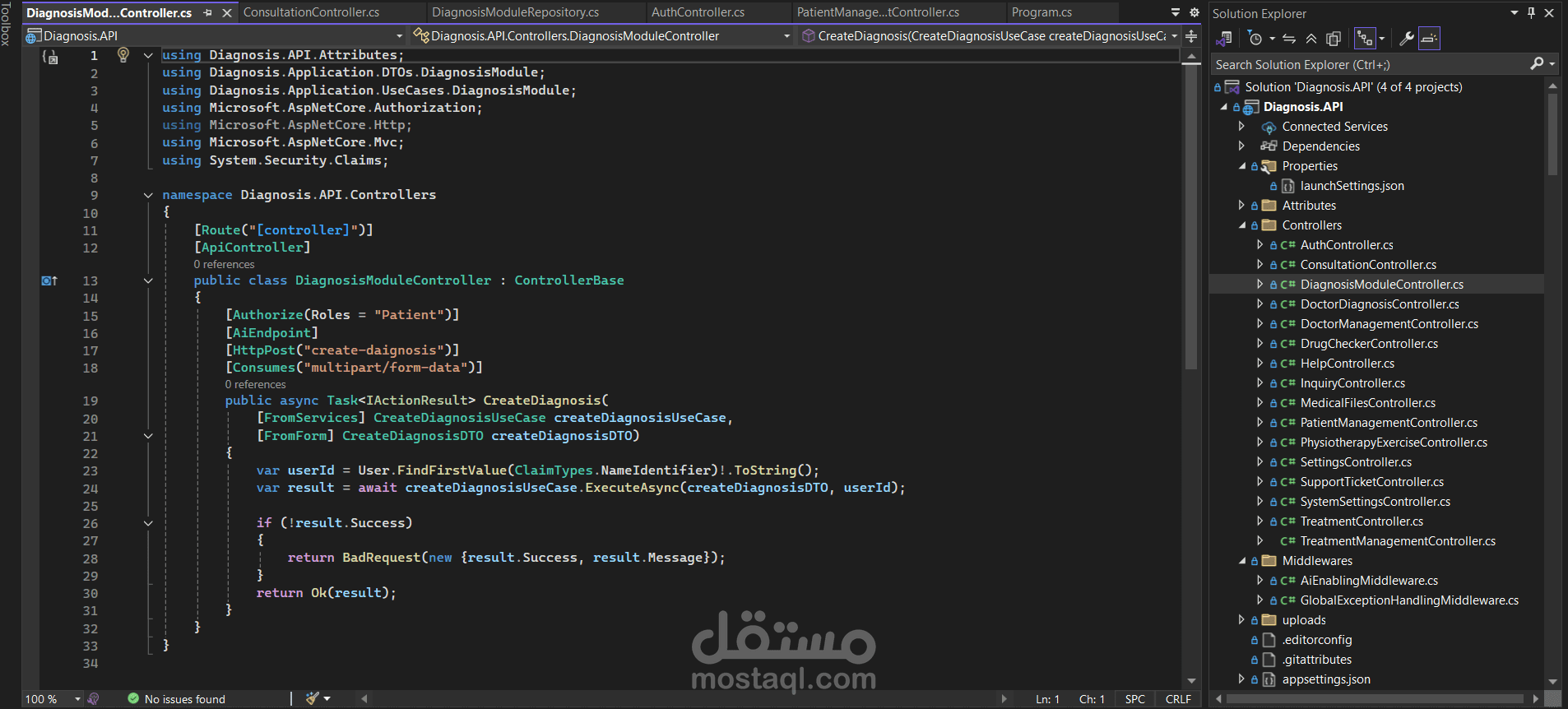Select DrugCheckerController.cs file

[1369, 344]
